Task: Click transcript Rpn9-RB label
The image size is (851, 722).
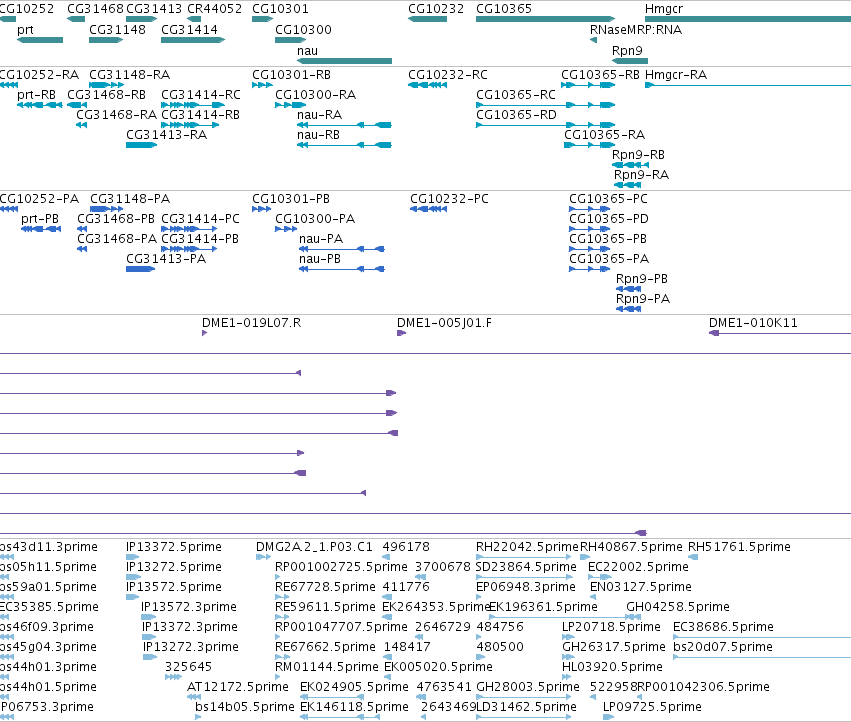Action: coord(638,155)
